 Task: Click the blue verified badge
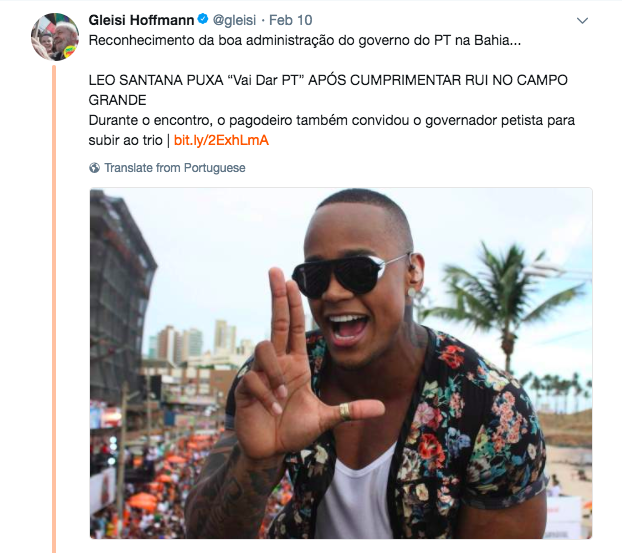203,19
